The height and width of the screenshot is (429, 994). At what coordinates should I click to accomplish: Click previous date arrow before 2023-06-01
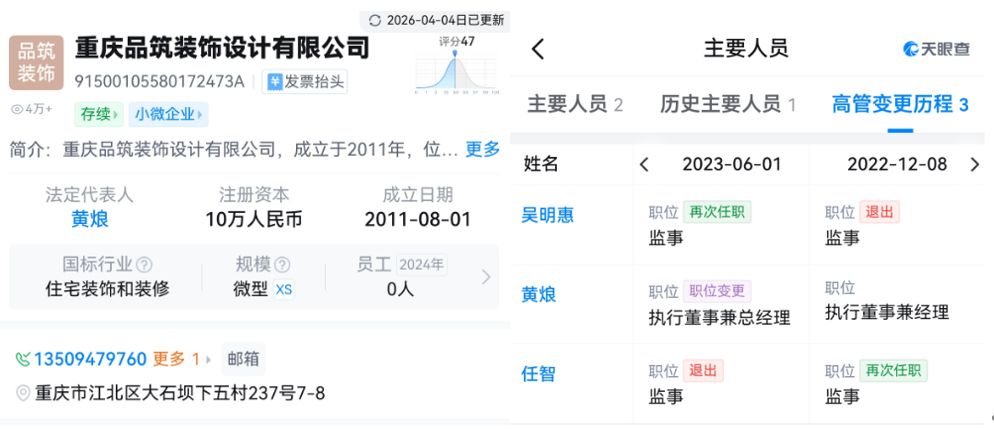pos(644,165)
